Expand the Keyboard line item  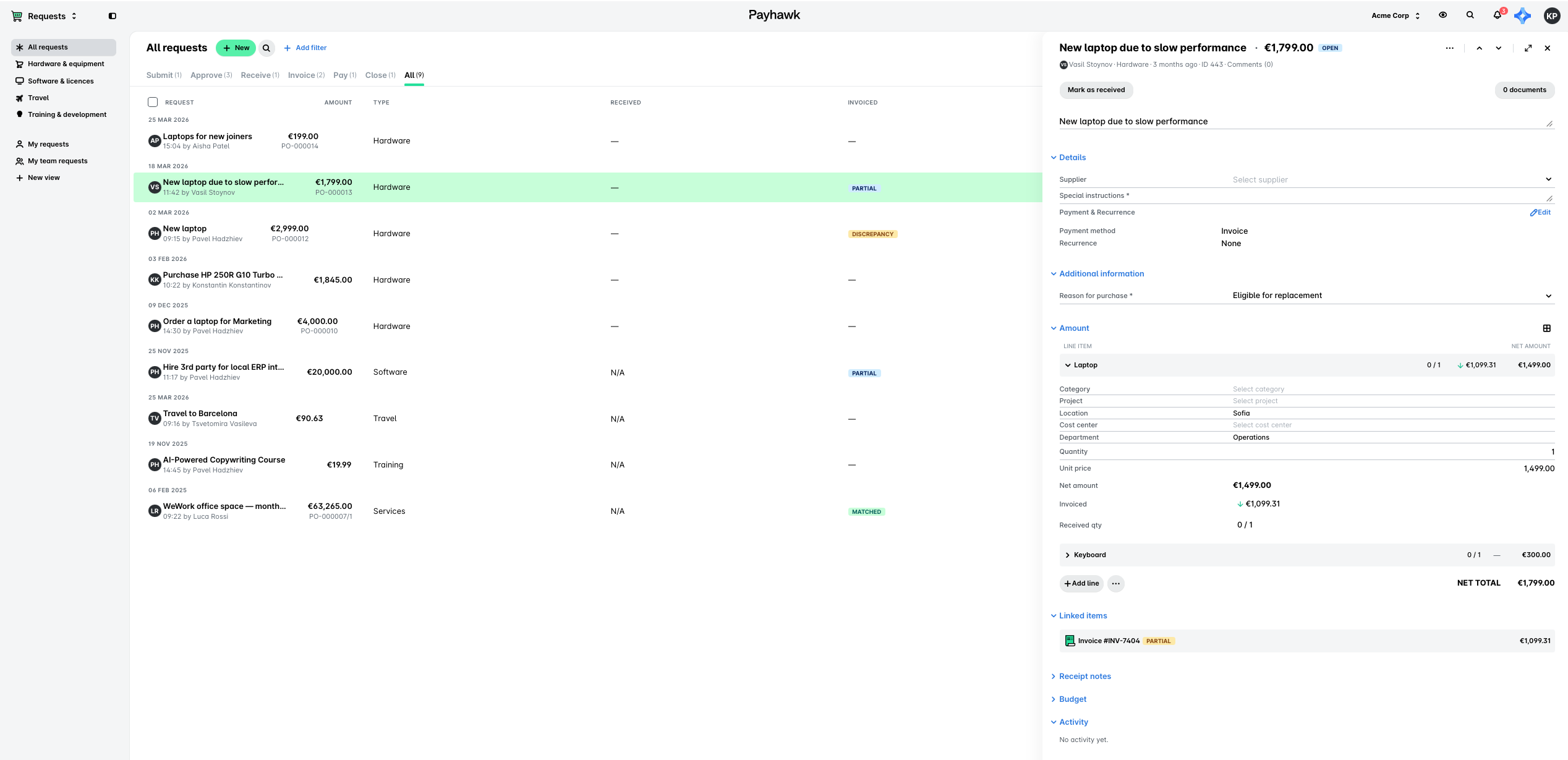[1068, 555]
